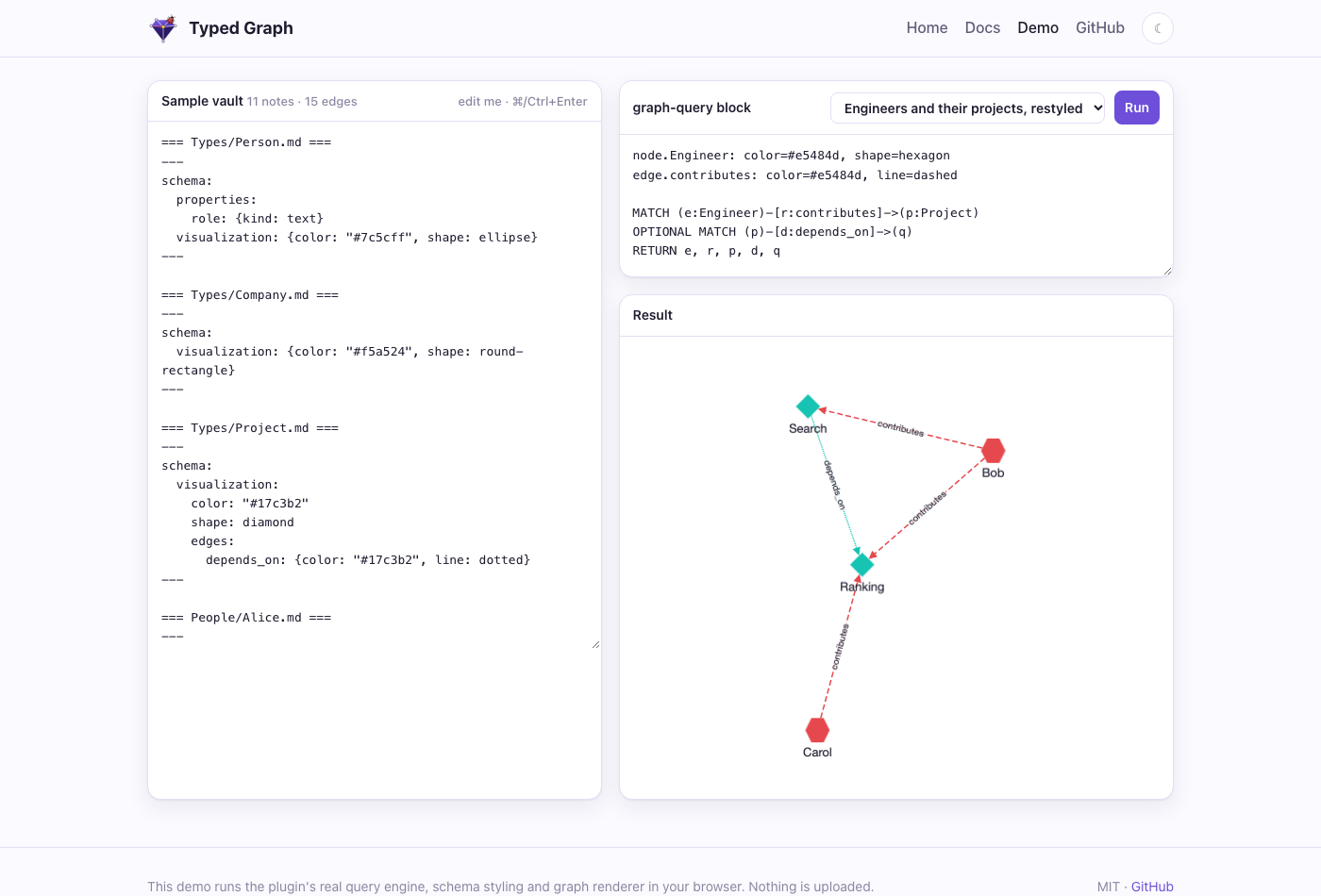Open the GitHub link in the top navigation
Screen dimensions: 1321x896
click(x=1100, y=28)
